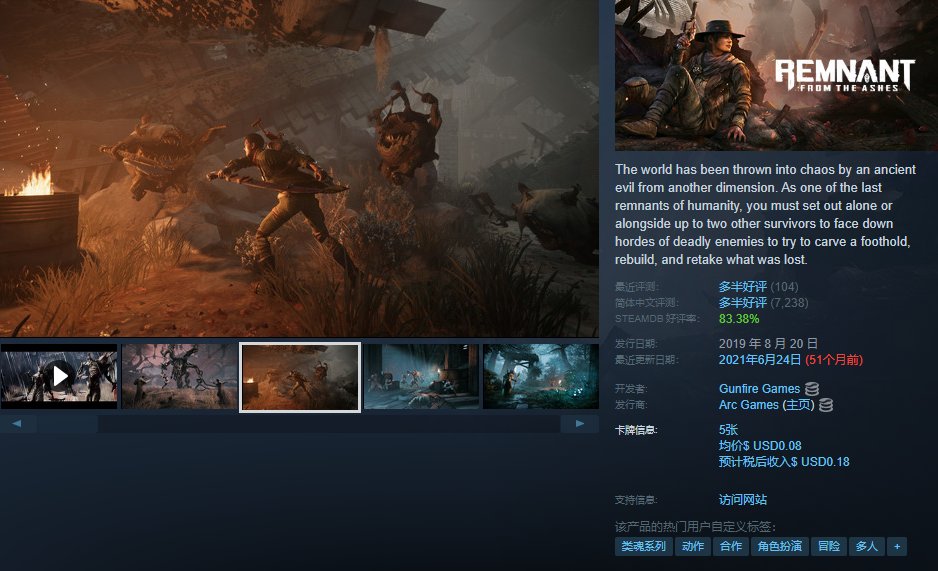Click the right arrow of thumbnail strip

[580, 423]
